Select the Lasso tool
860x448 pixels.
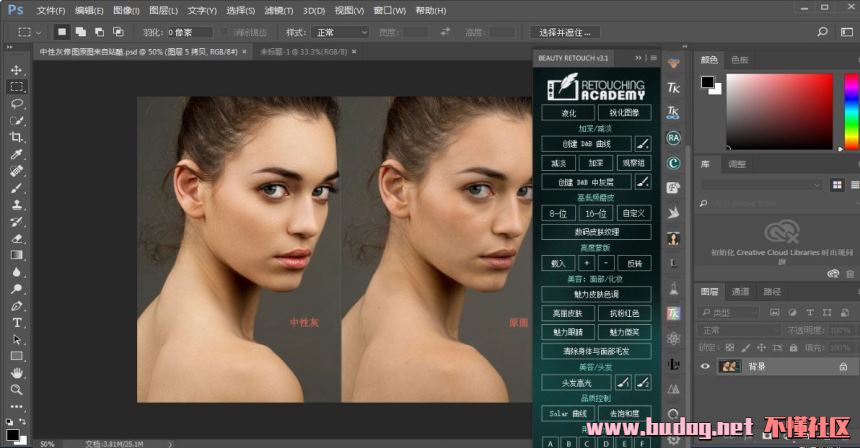click(17, 103)
